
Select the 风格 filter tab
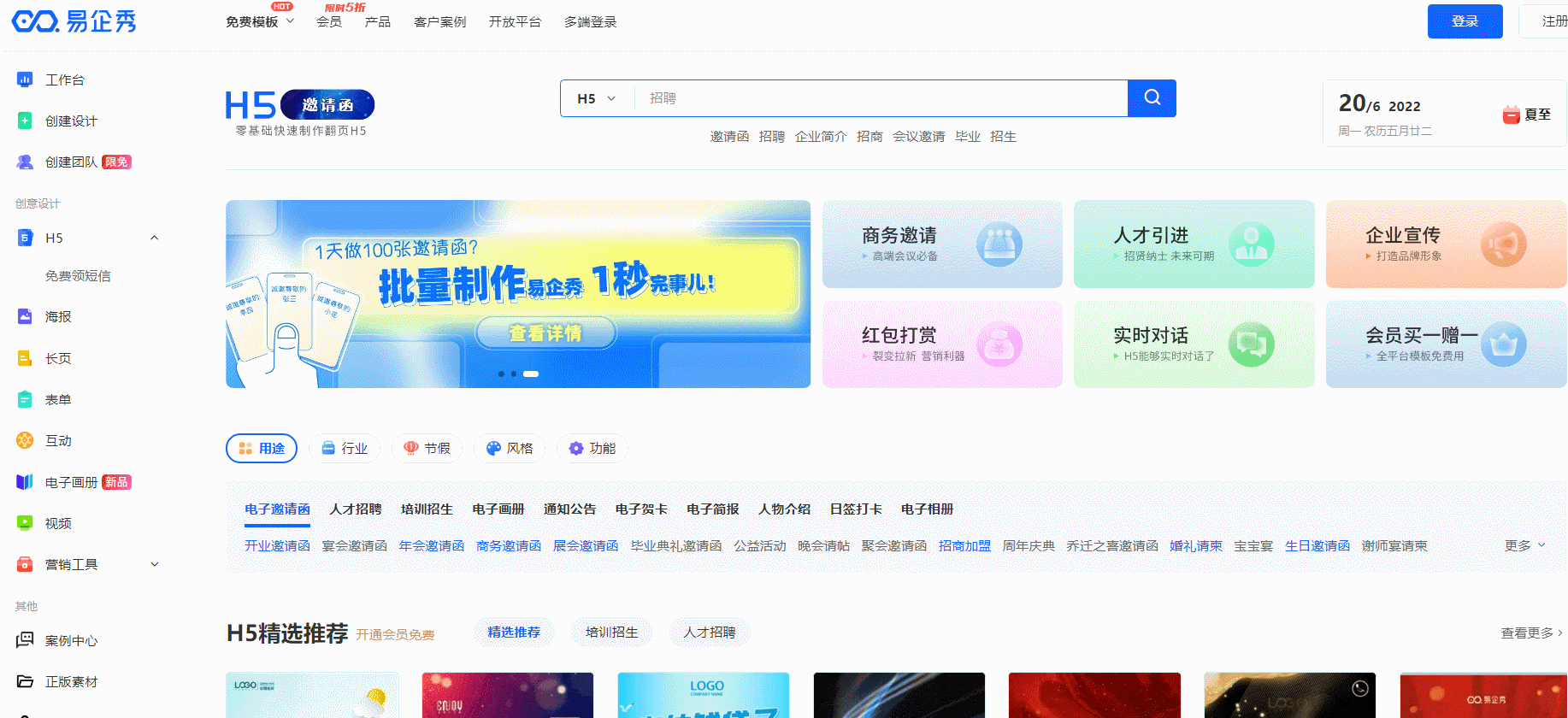(510, 448)
